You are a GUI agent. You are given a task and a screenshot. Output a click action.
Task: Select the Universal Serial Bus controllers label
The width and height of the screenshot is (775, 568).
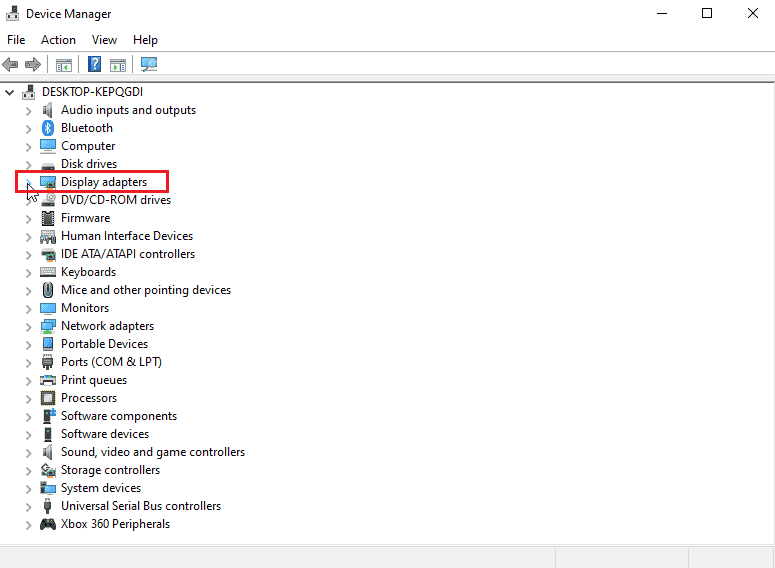point(141,506)
